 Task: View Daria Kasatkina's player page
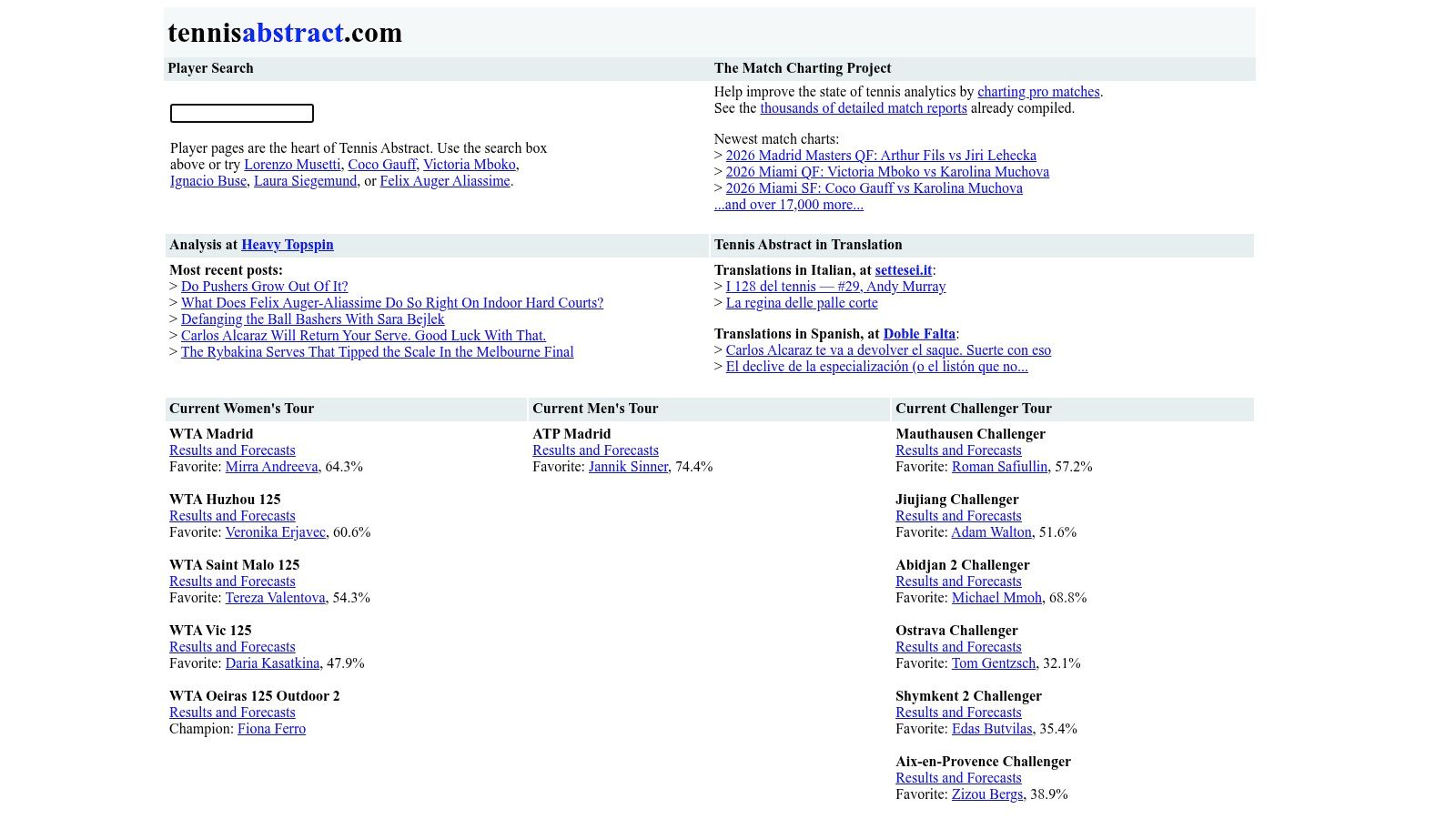click(x=273, y=663)
